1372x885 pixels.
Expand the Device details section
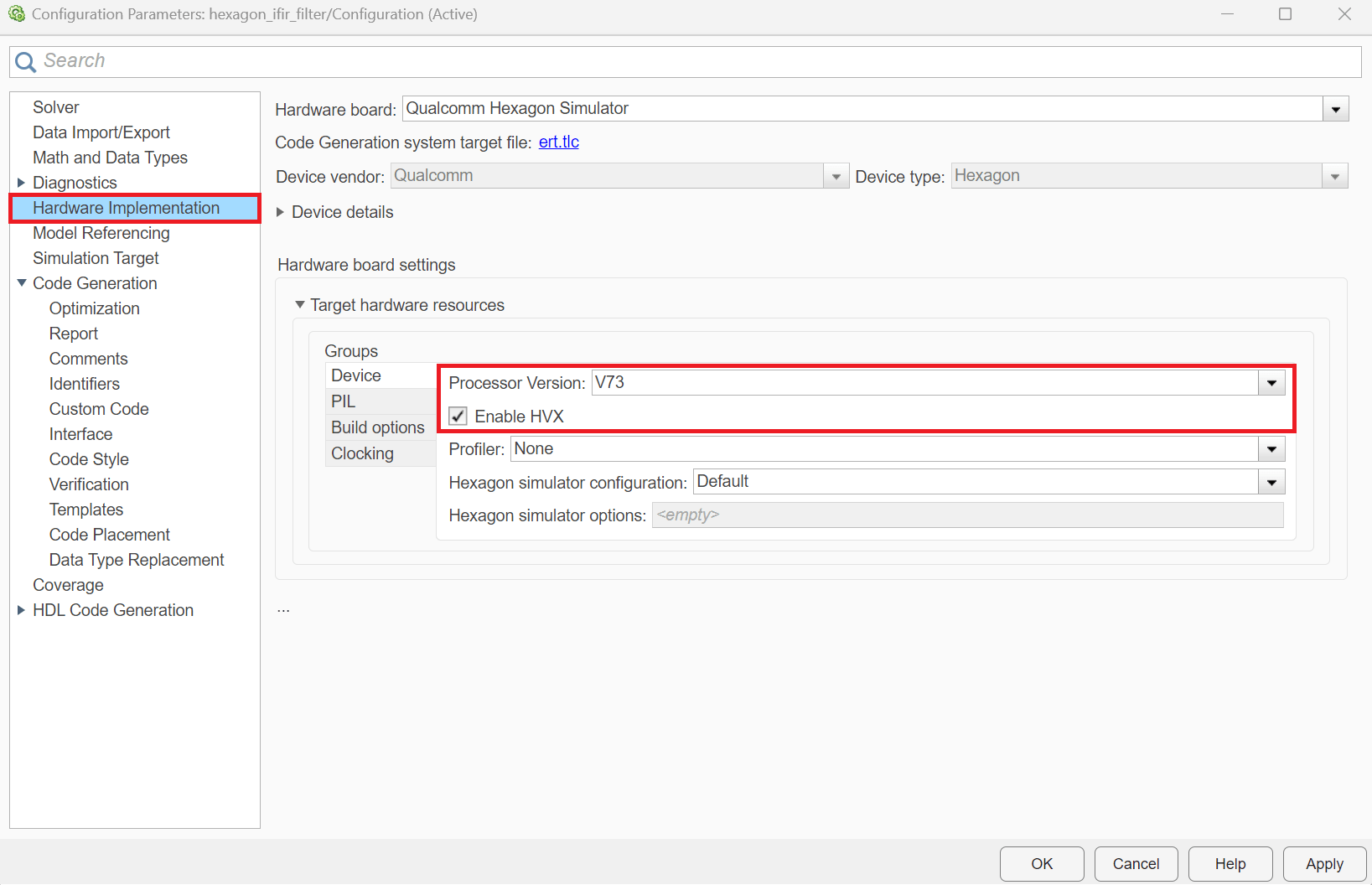click(x=281, y=212)
